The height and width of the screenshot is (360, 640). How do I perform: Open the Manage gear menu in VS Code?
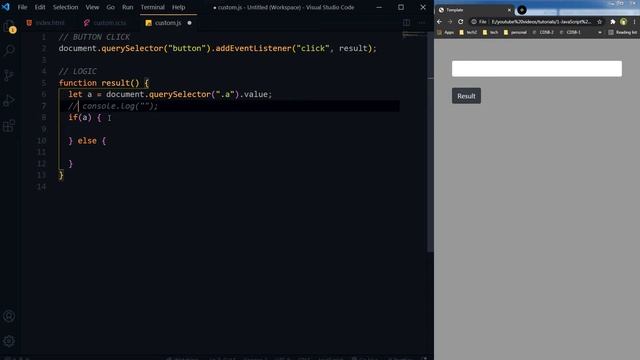(9, 341)
